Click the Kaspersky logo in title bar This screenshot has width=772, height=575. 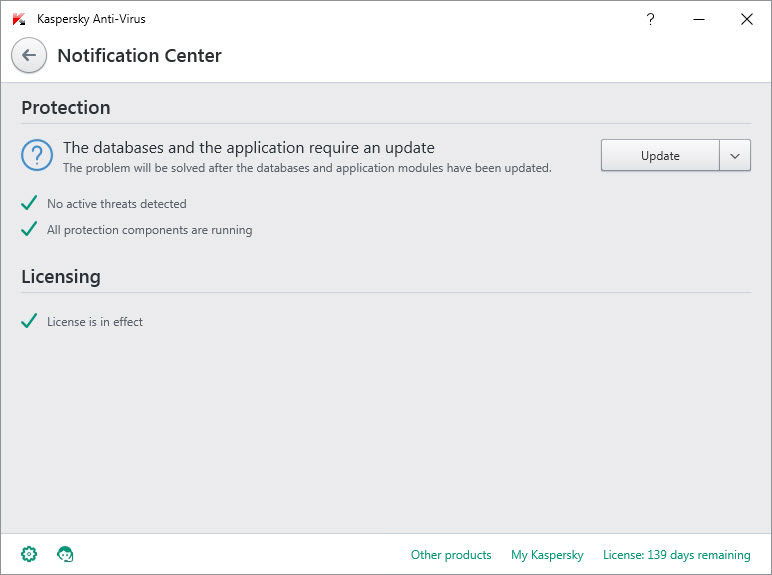click(19, 19)
